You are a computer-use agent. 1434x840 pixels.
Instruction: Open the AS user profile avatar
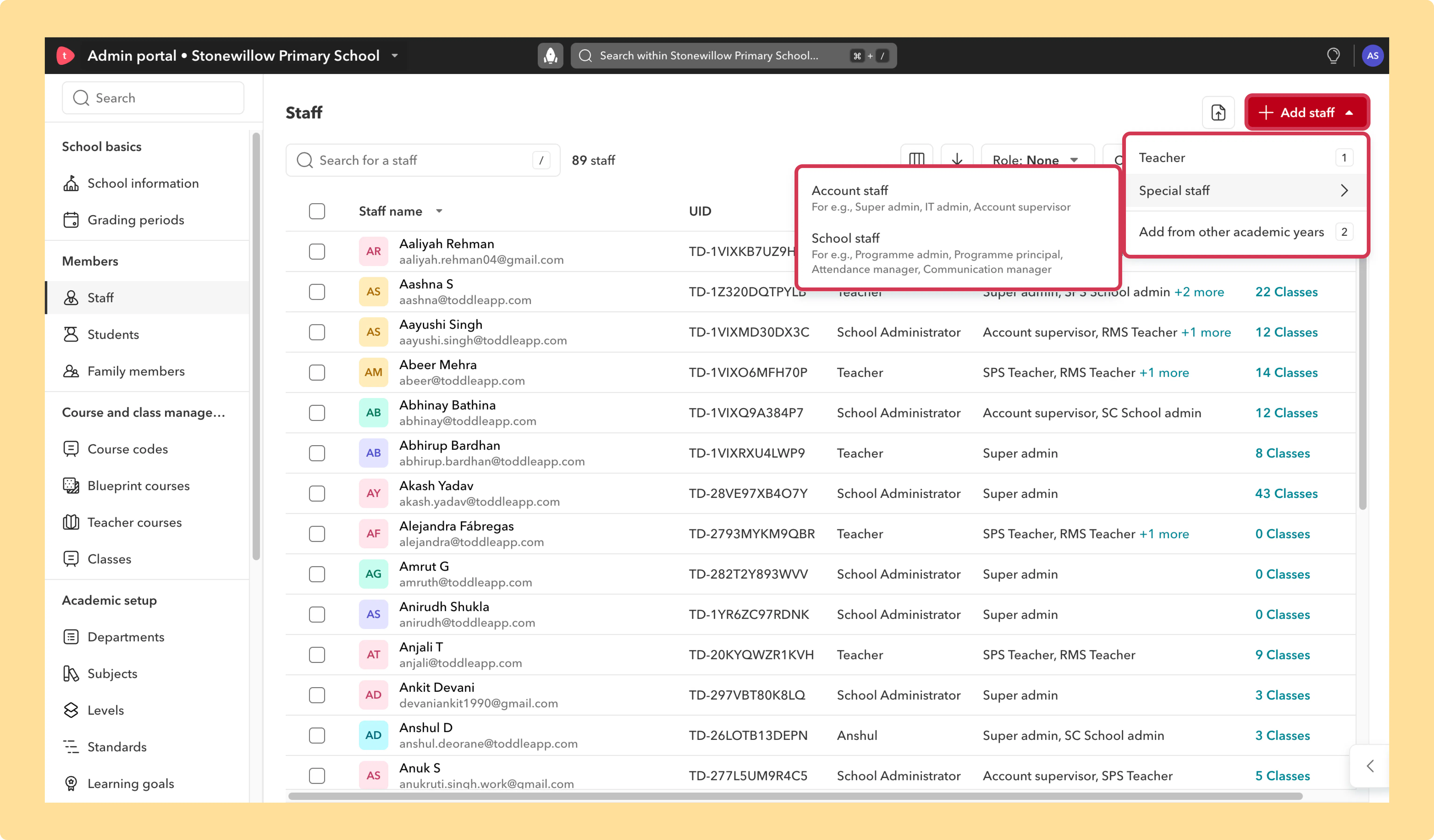1373,56
